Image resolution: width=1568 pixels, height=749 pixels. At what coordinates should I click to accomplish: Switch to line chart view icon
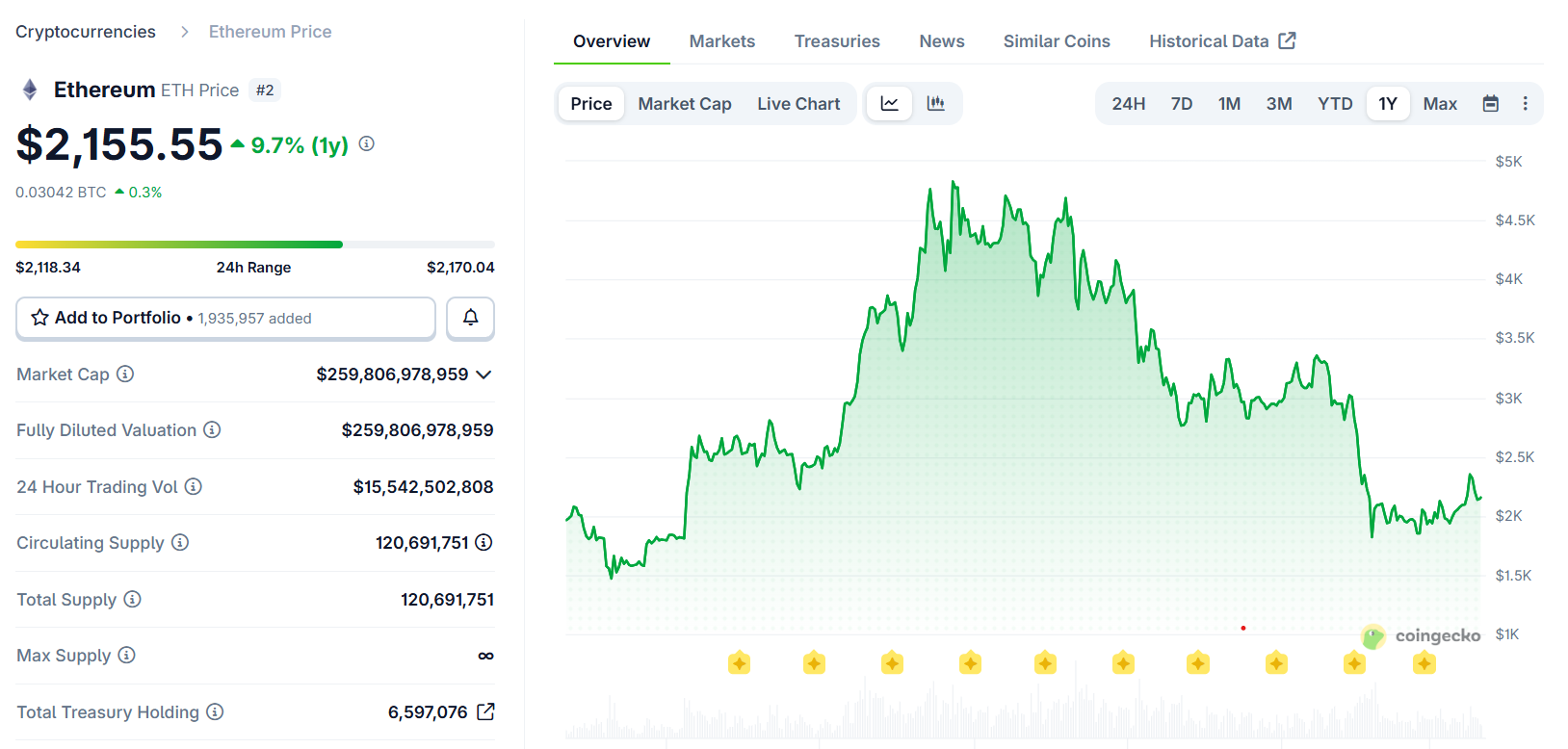click(889, 104)
